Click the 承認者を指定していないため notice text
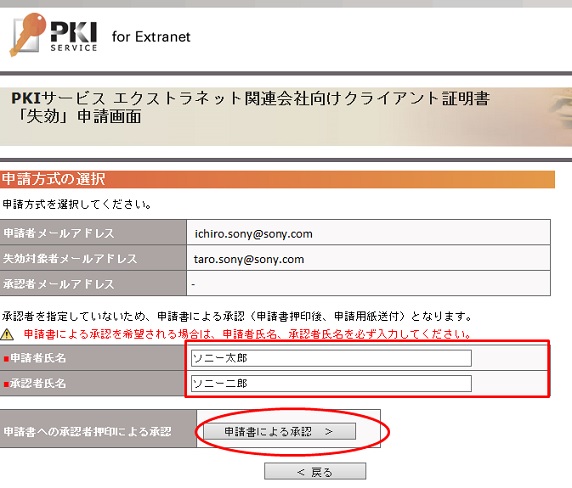 237,316
